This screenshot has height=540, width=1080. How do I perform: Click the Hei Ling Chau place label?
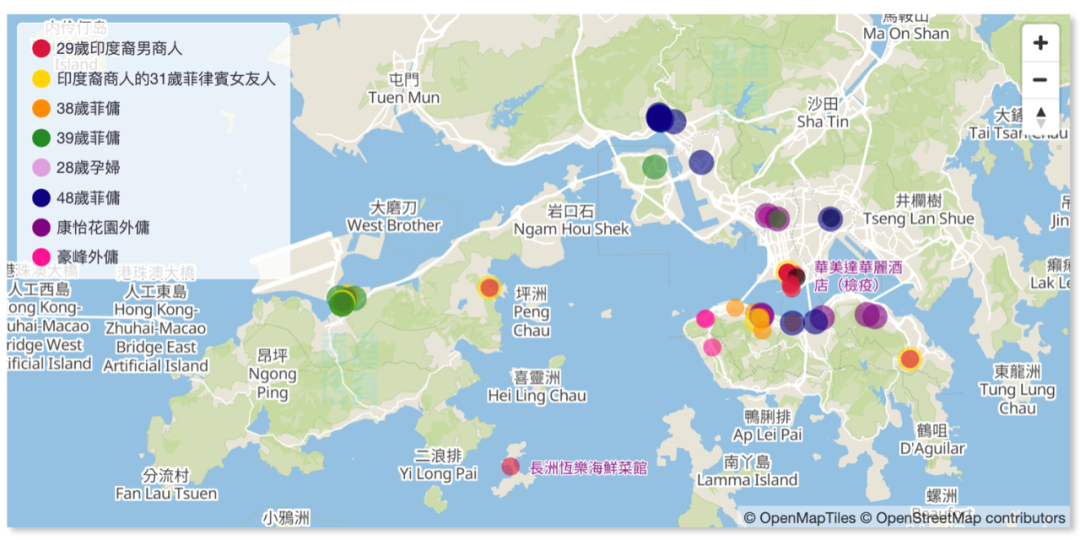(537, 387)
